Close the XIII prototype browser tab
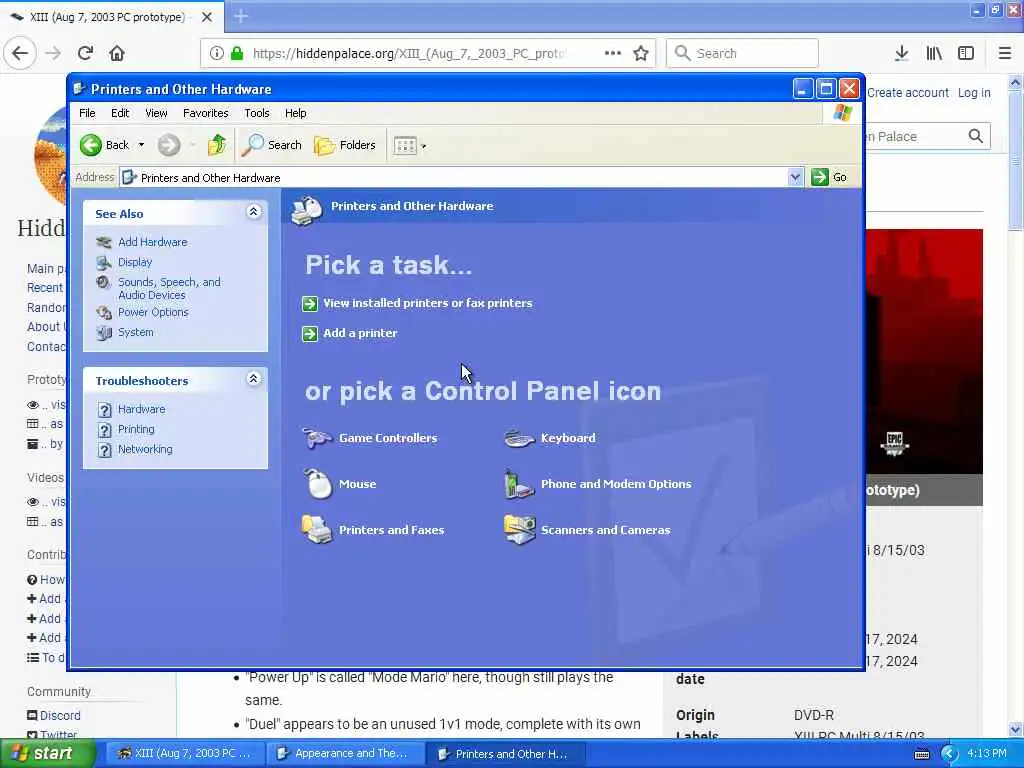 point(206,17)
